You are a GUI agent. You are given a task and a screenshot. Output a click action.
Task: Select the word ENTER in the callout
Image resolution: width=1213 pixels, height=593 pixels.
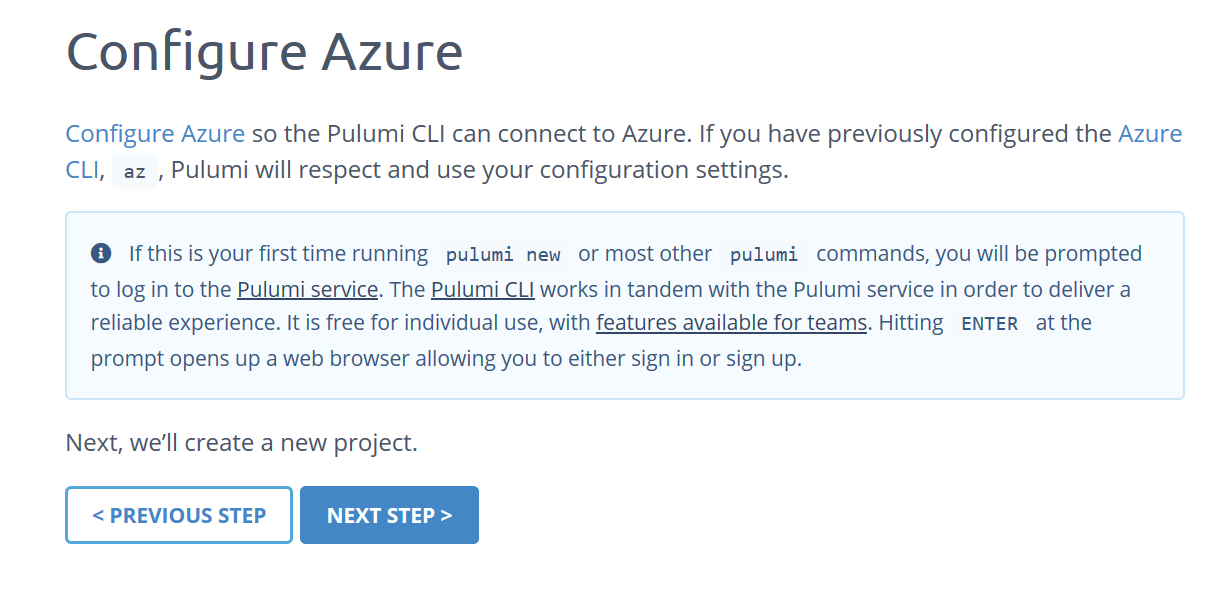click(x=988, y=323)
